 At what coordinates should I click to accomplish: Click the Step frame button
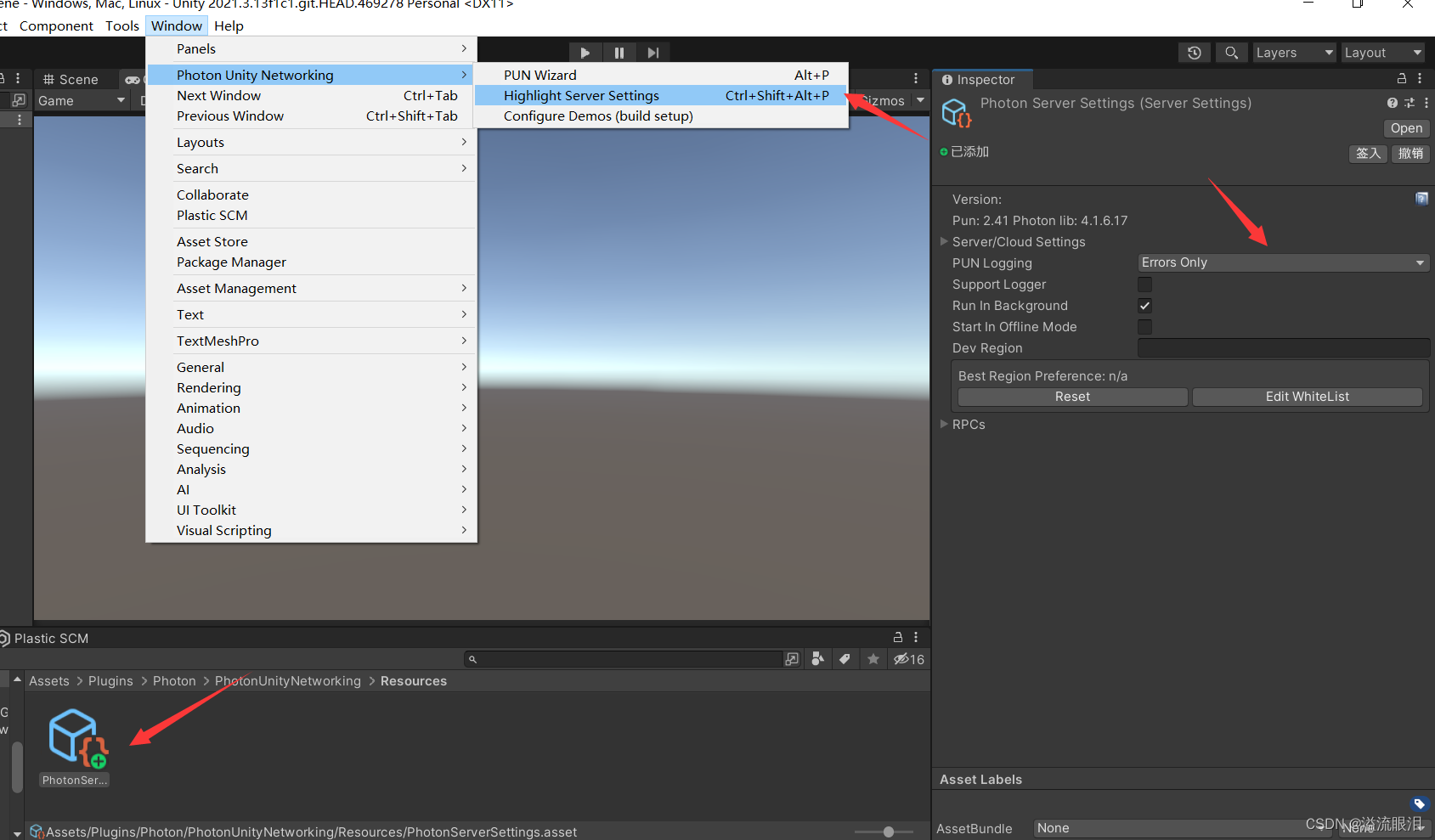pos(653,53)
